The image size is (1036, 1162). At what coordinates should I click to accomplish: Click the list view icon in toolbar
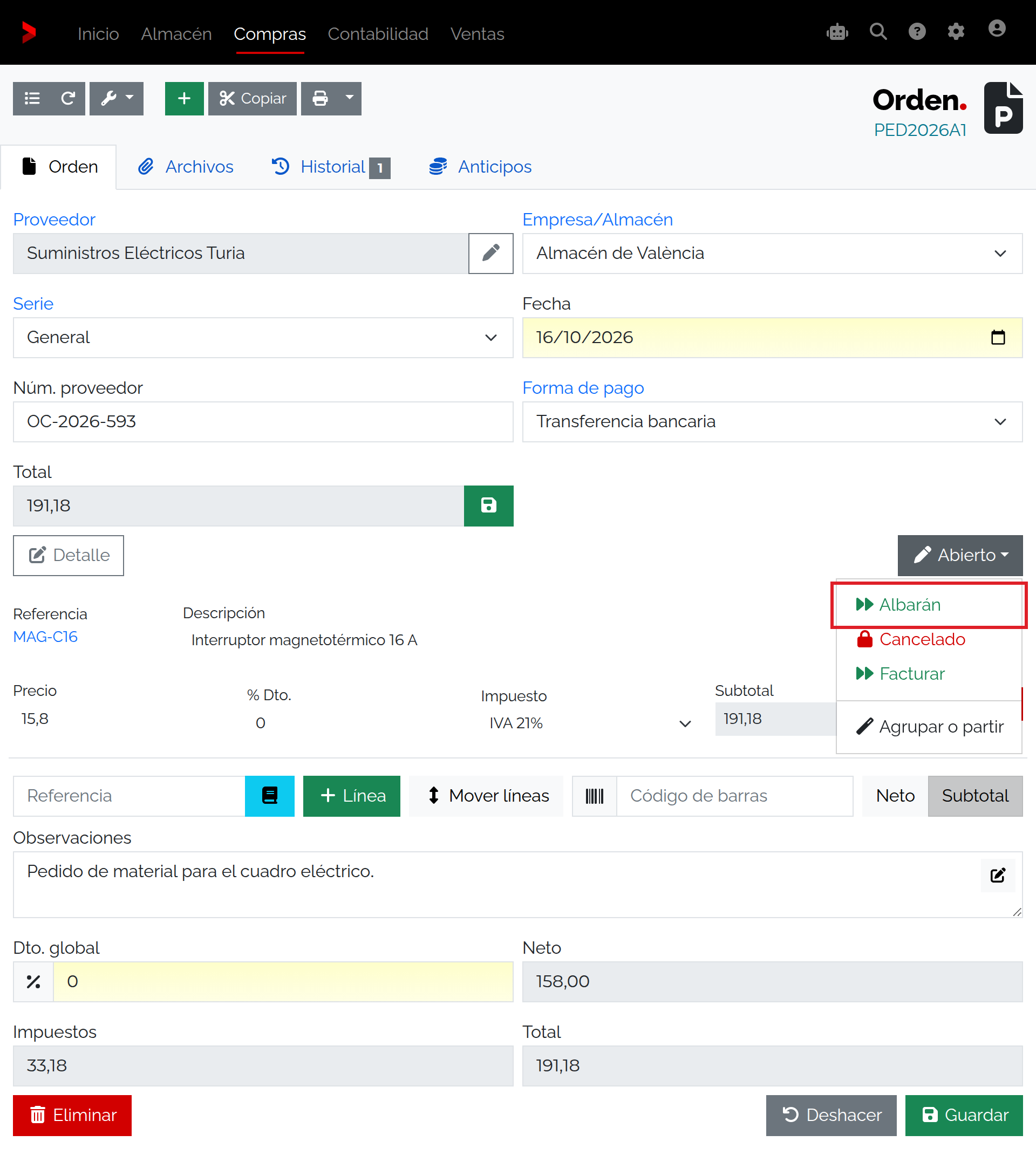tap(32, 98)
